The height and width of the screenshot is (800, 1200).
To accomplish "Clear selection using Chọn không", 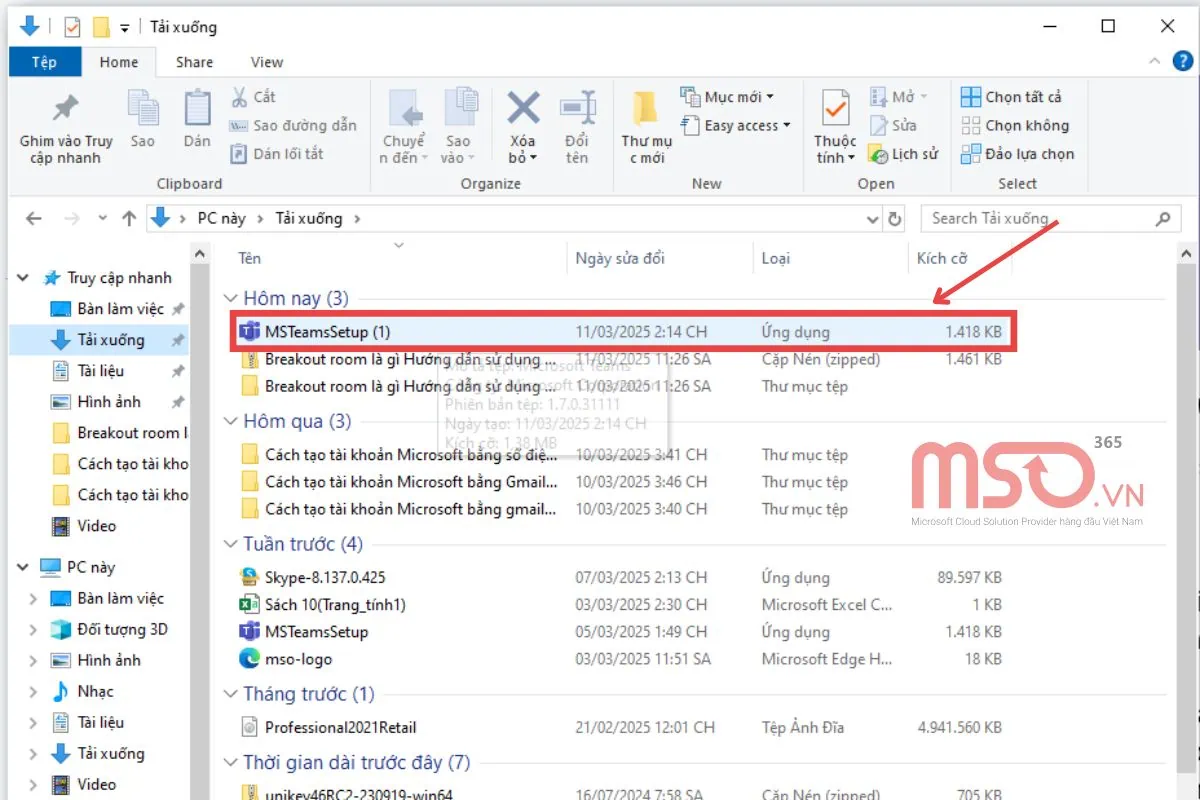I will click(x=1015, y=125).
